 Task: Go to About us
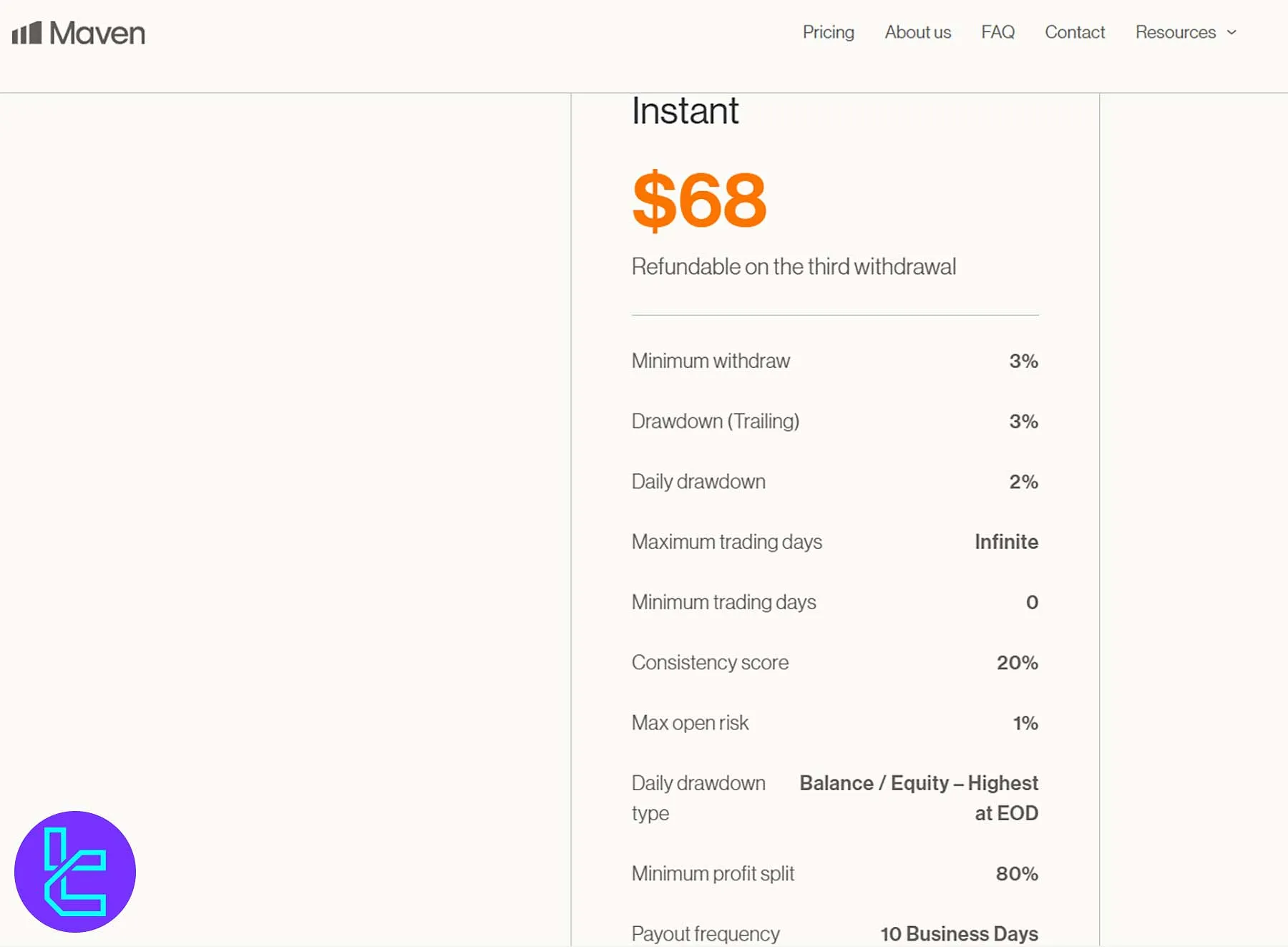click(917, 32)
